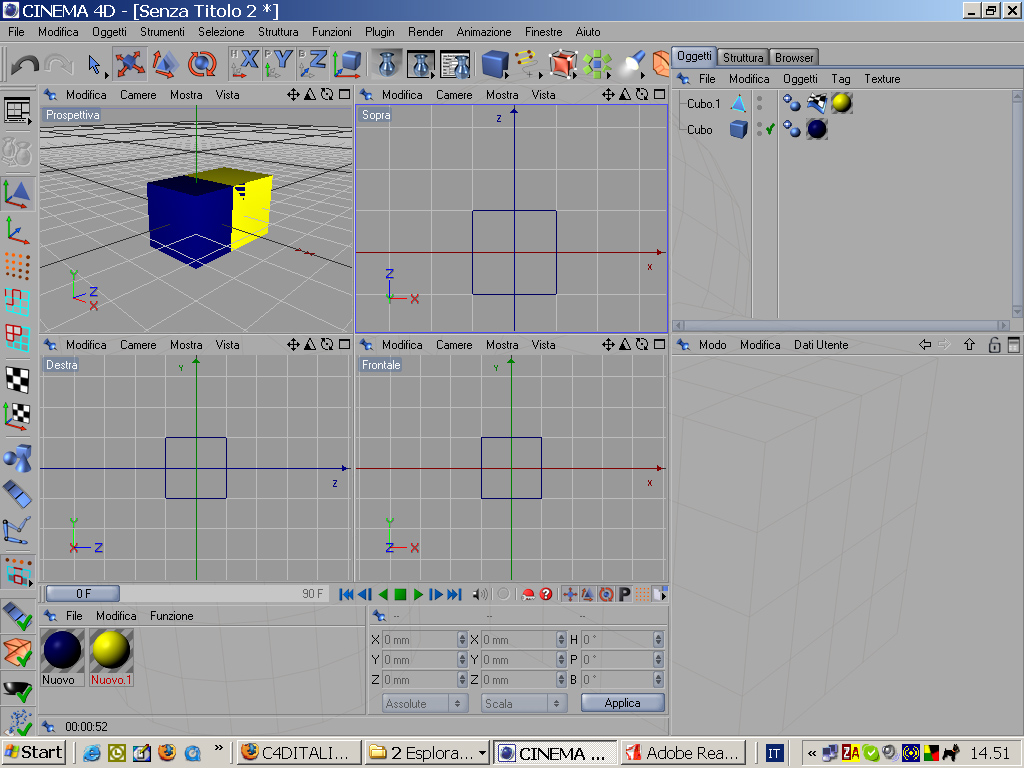Open the Scala dropdown
This screenshot has height=768, width=1024.
[x=524, y=703]
